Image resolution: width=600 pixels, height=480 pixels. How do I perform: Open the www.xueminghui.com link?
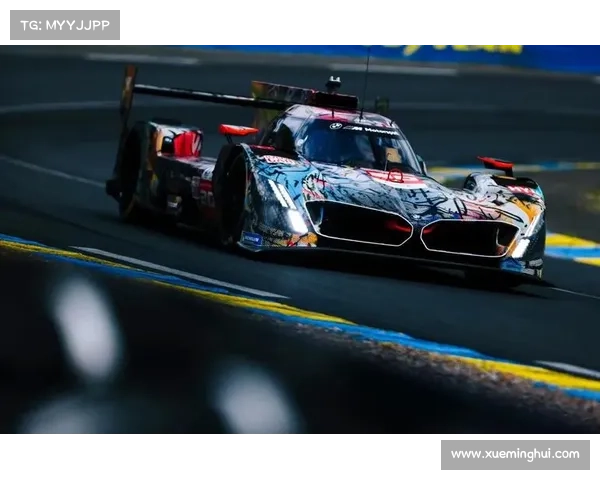(515, 454)
